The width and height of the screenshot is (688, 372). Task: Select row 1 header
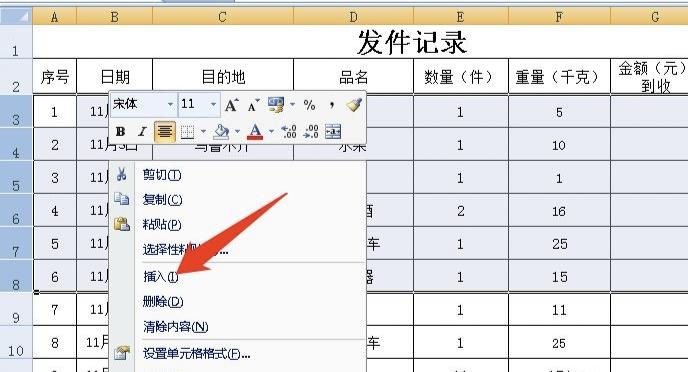[x=16, y=42]
